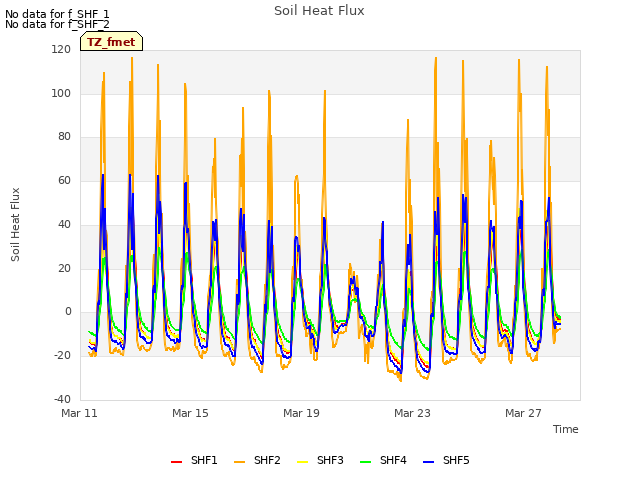This screenshot has width=640, height=480.
Task: Click the 'No data for f_SHF_1' message
Action: pos(57,14)
